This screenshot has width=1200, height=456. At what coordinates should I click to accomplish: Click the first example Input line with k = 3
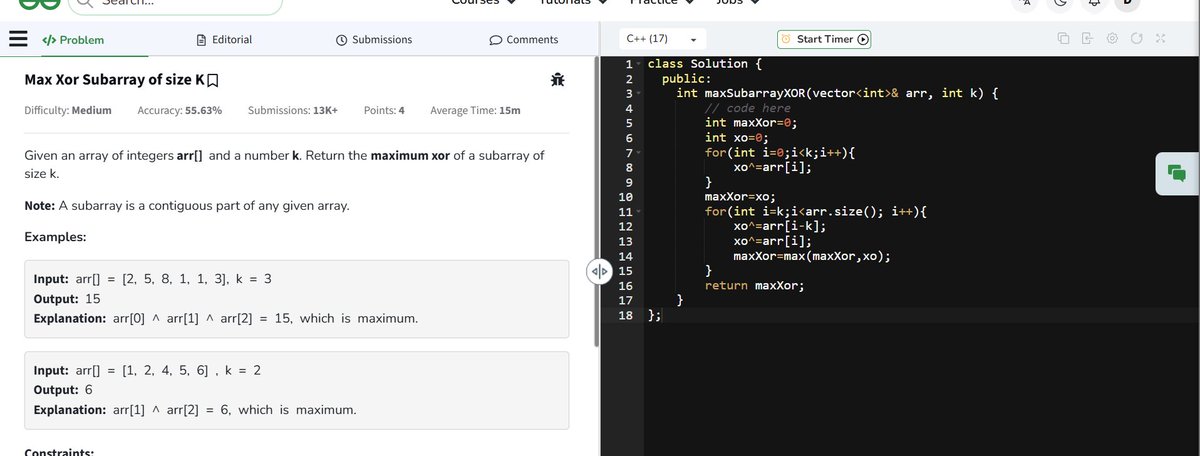point(153,278)
